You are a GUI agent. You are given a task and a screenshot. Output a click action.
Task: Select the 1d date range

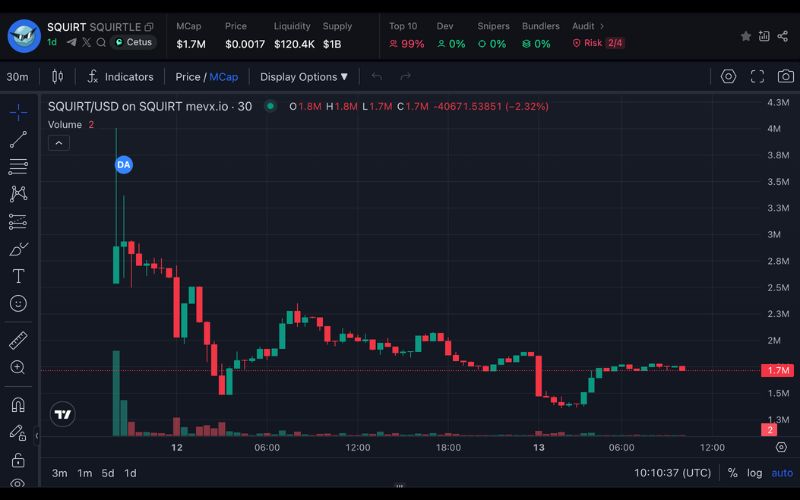click(x=131, y=473)
